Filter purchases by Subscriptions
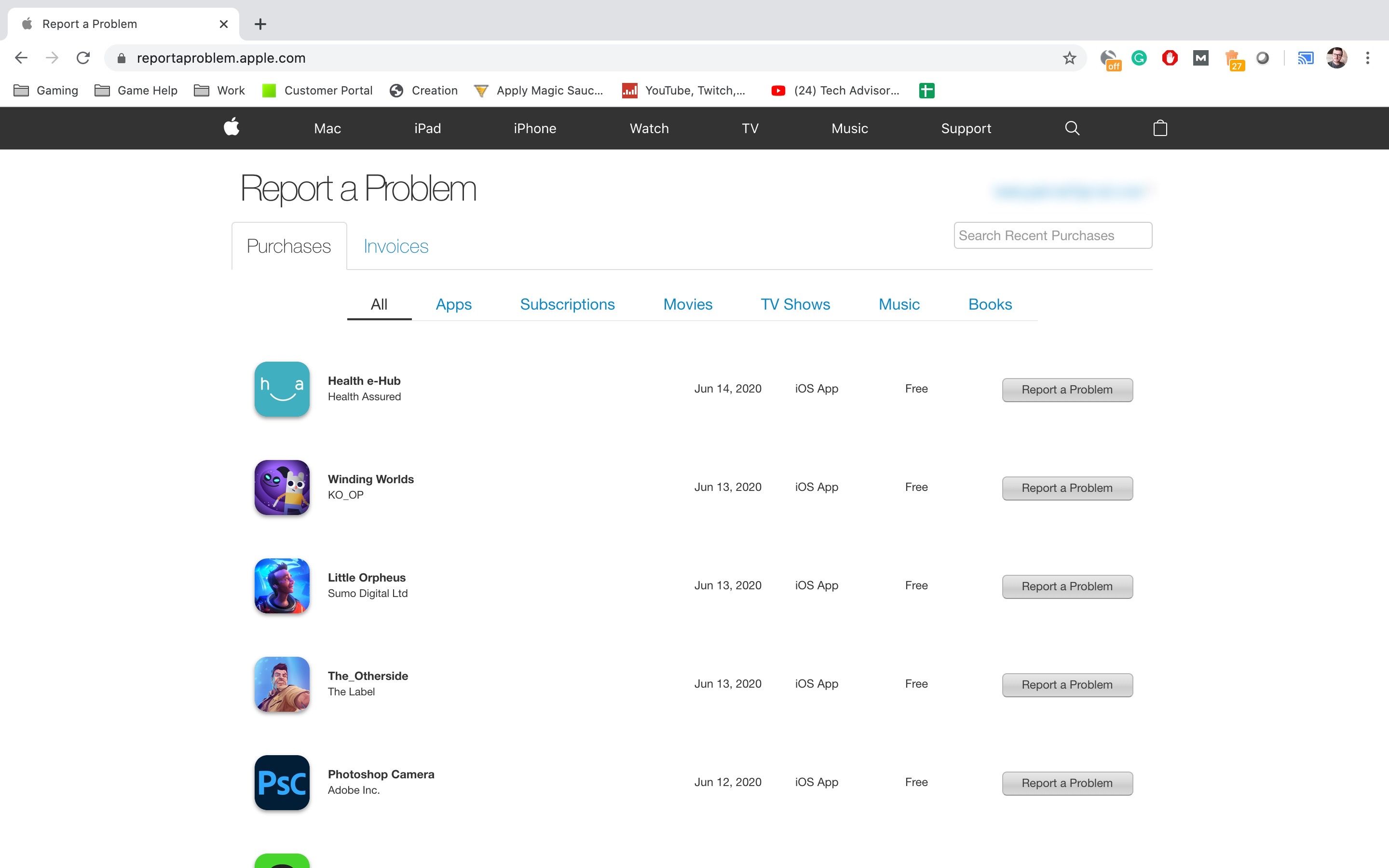The height and width of the screenshot is (868, 1389). click(567, 304)
